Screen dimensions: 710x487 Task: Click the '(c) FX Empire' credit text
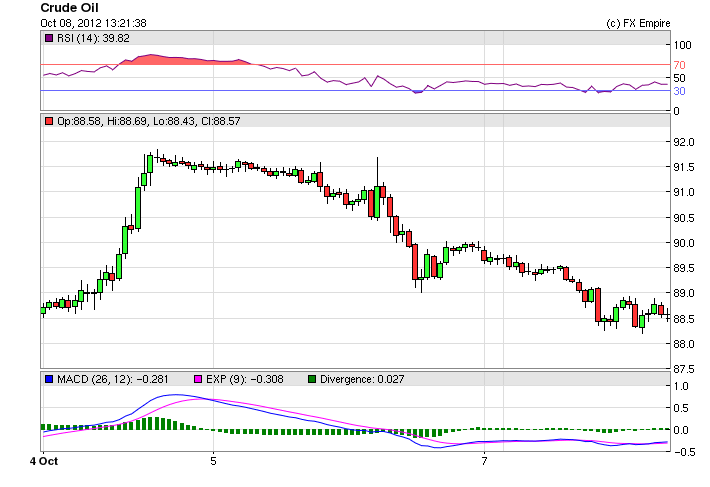click(x=638, y=23)
